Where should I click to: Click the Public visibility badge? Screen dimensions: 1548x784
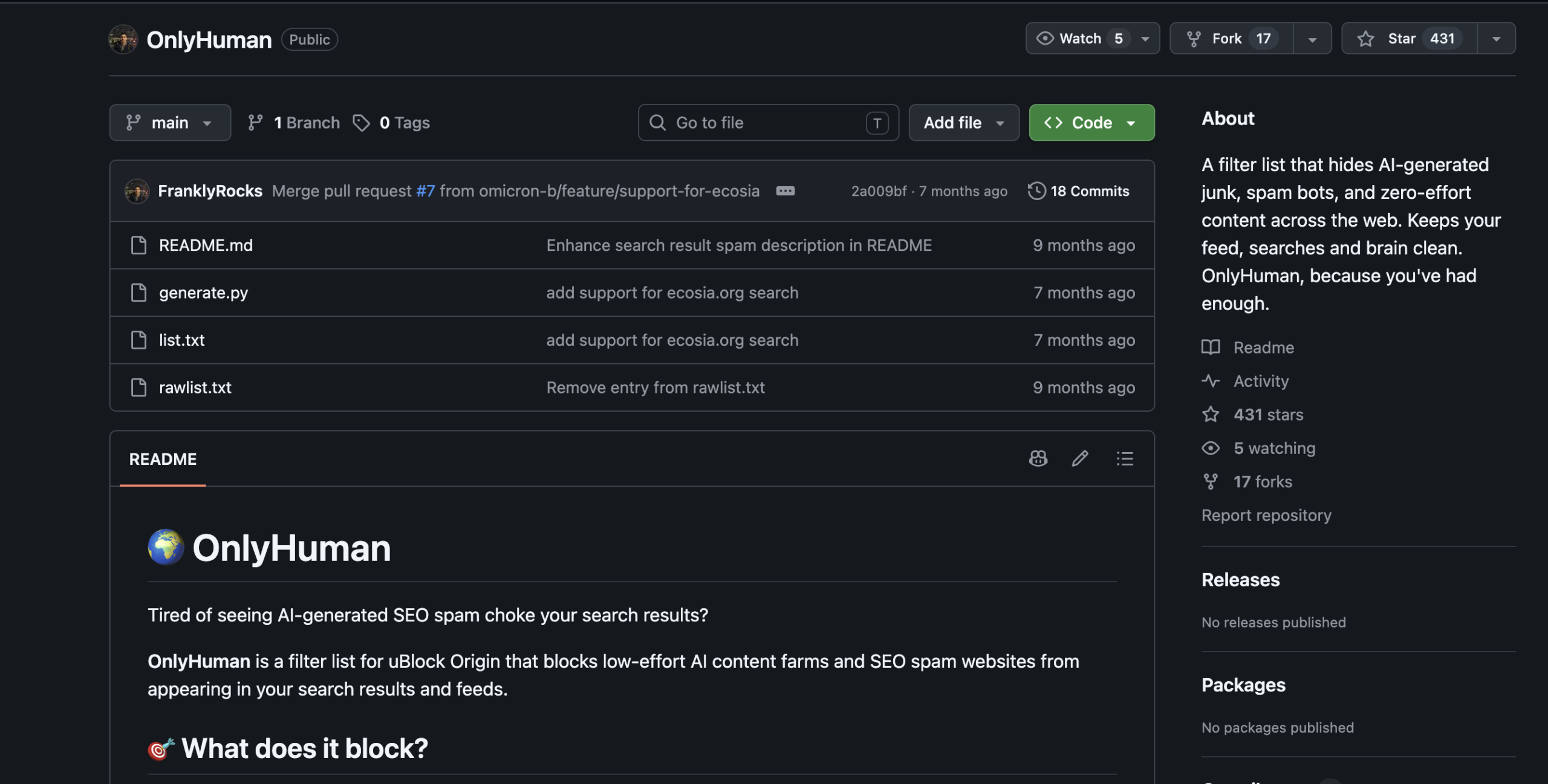(x=310, y=39)
